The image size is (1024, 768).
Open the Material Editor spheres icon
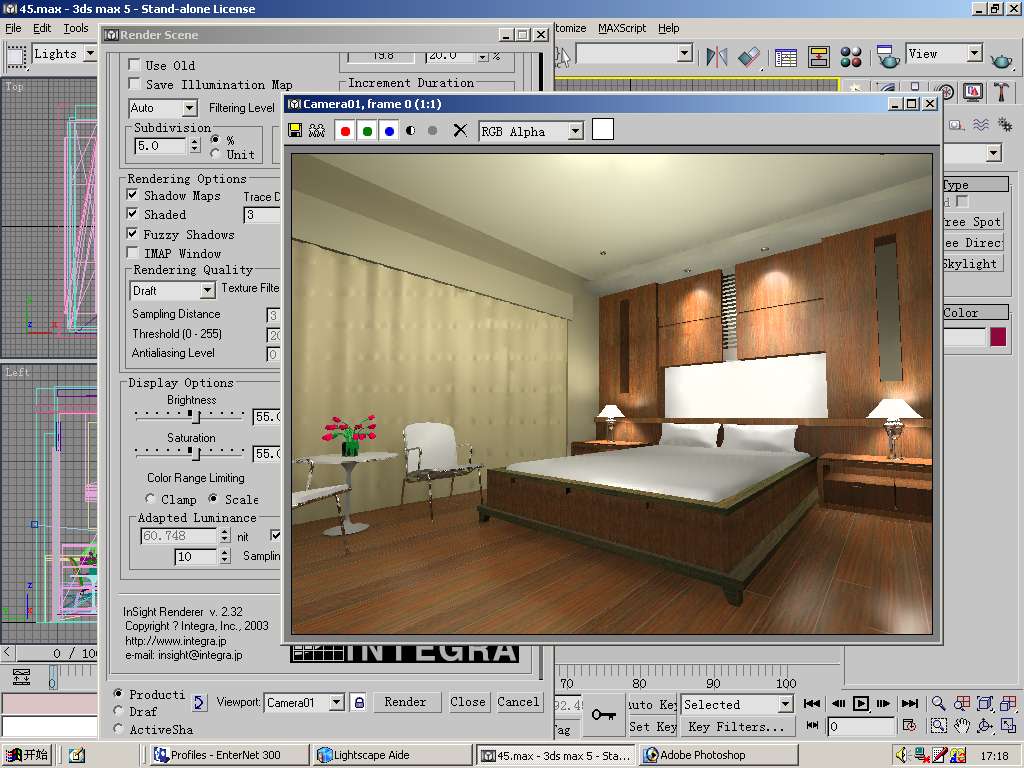click(851, 56)
